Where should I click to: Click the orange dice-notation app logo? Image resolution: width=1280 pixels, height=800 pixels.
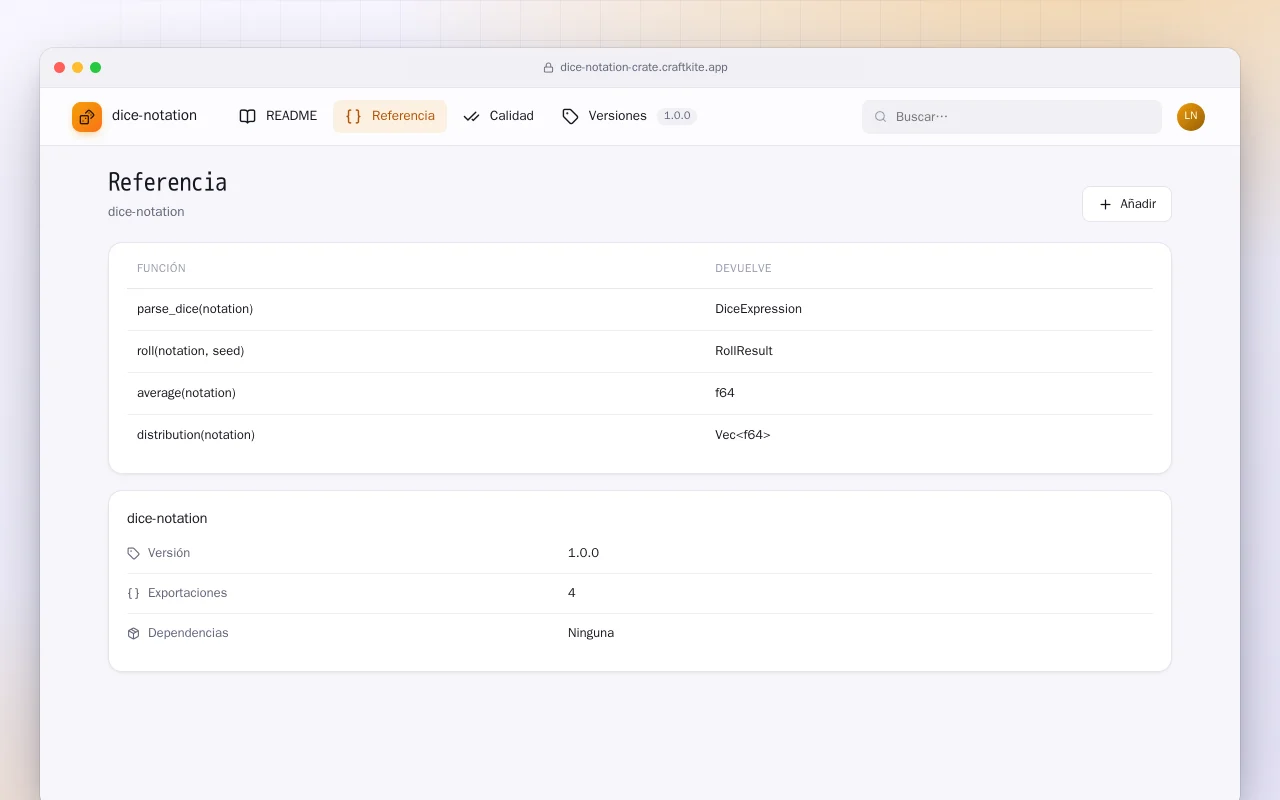(x=87, y=117)
